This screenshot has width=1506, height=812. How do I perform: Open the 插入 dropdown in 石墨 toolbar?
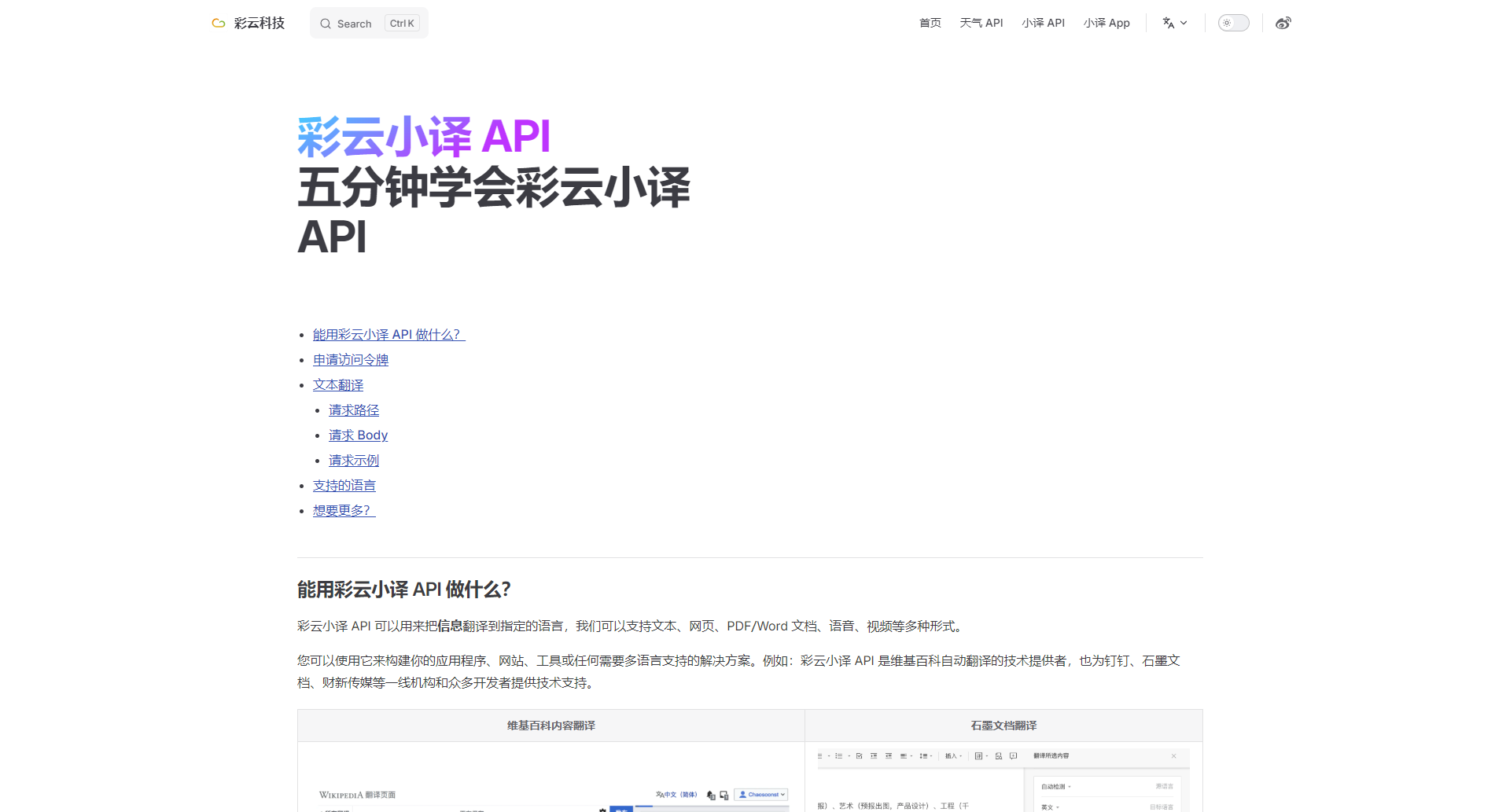953,756
